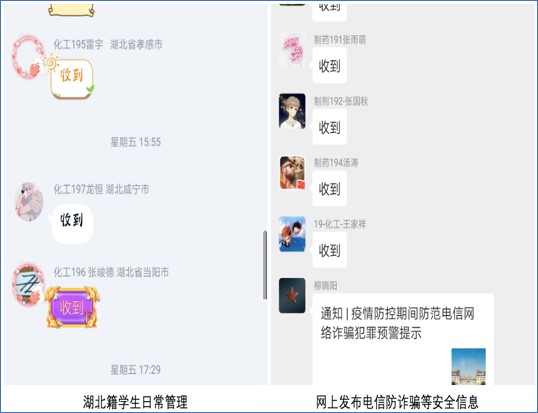
Task: Select 收到 message from 19-化工-王家祥
Action: pos(329,250)
